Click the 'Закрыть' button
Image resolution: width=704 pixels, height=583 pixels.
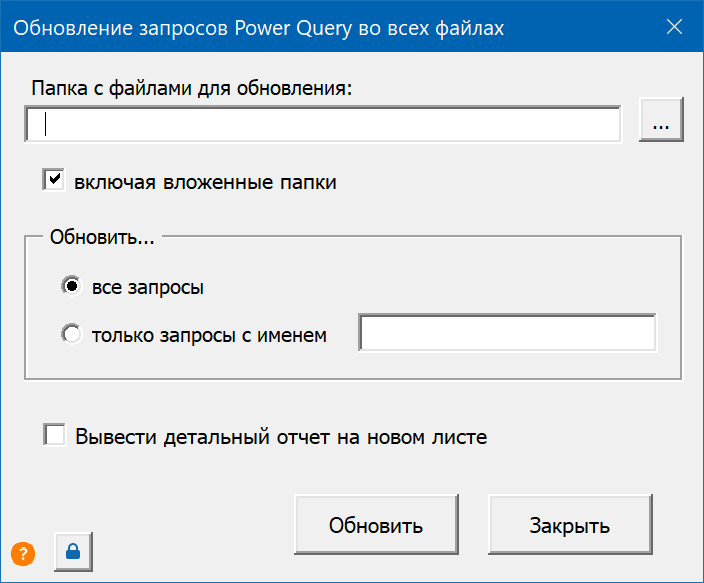(570, 525)
